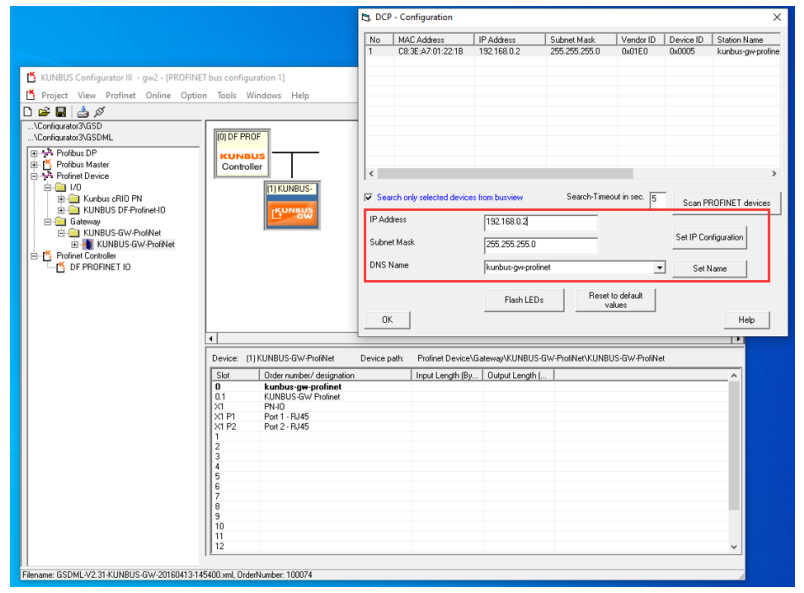This screenshot has width=804, height=593.
Task: Open the Help menu in menu bar
Action: coord(300,95)
